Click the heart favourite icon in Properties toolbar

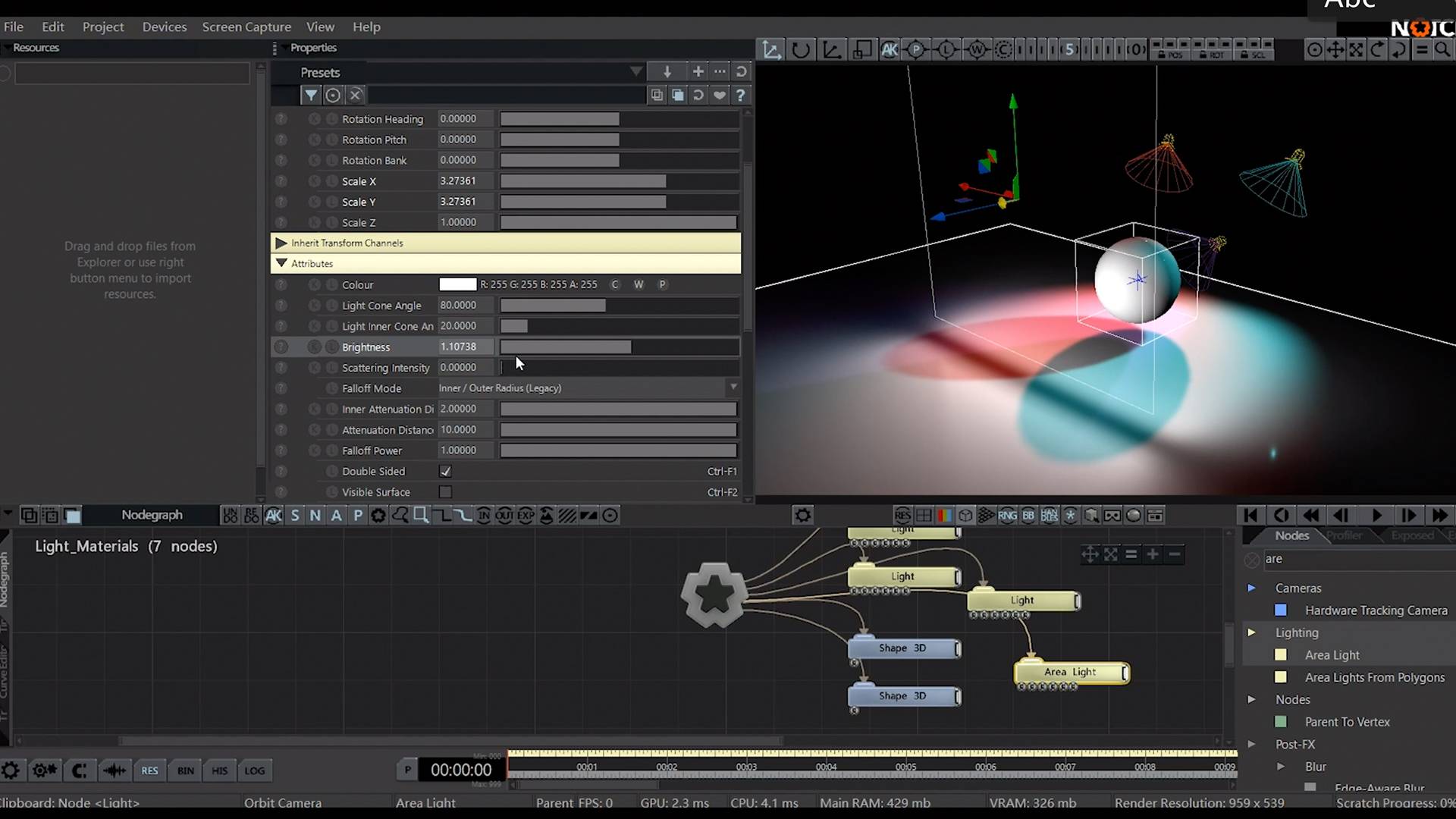719,96
